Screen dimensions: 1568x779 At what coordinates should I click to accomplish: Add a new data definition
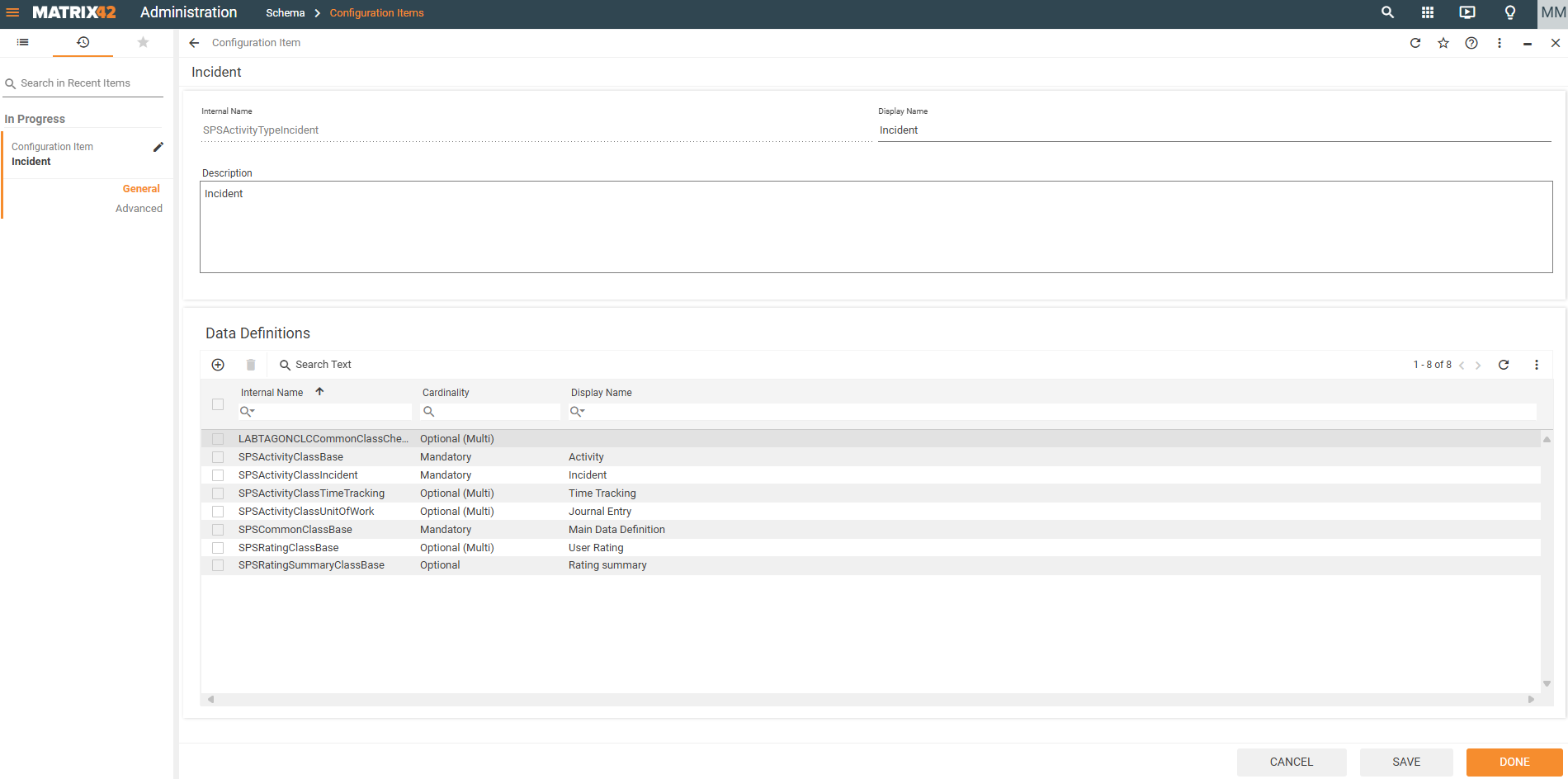tap(218, 365)
